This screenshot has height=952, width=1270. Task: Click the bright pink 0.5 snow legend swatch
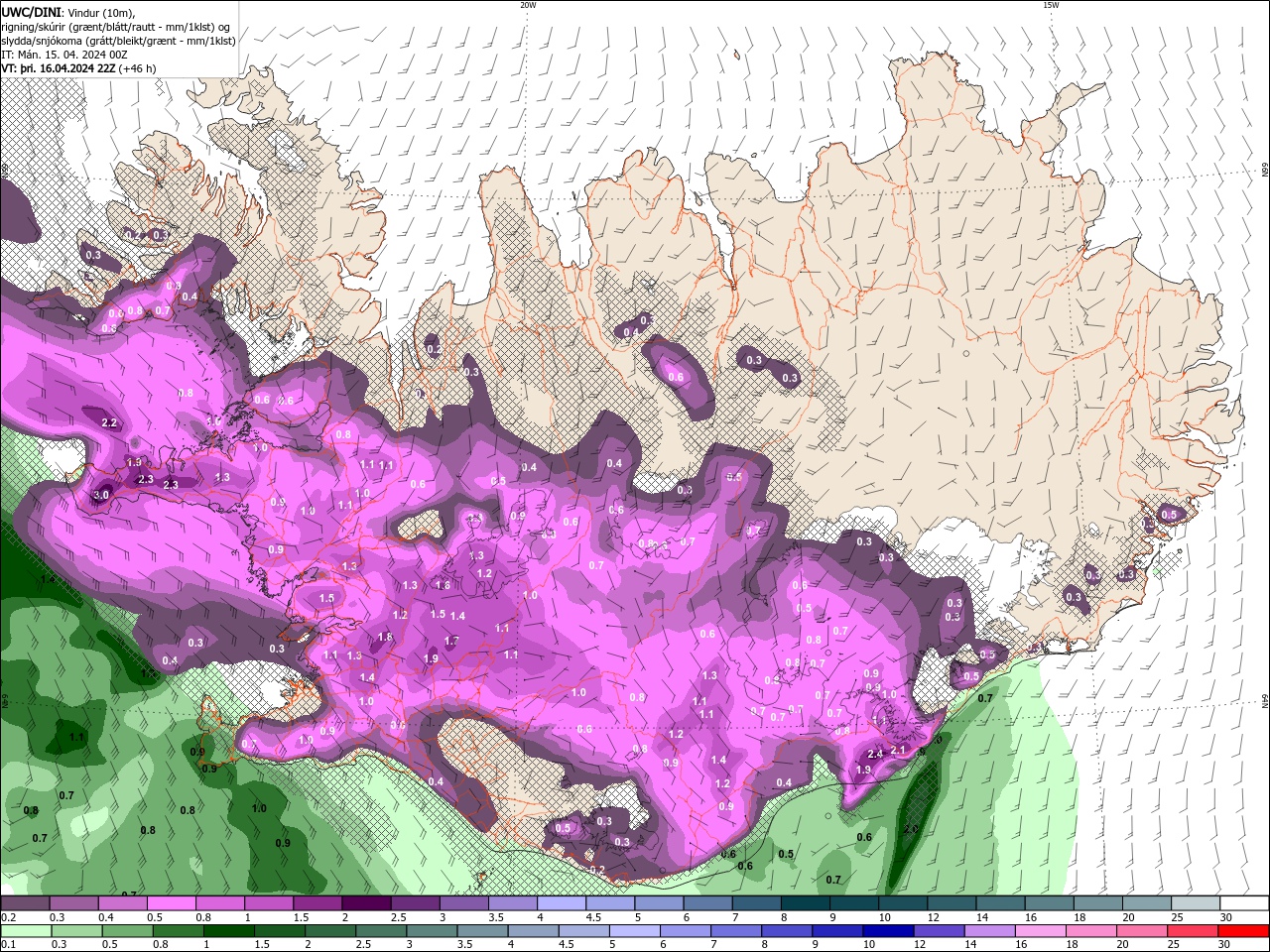point(171,903)
